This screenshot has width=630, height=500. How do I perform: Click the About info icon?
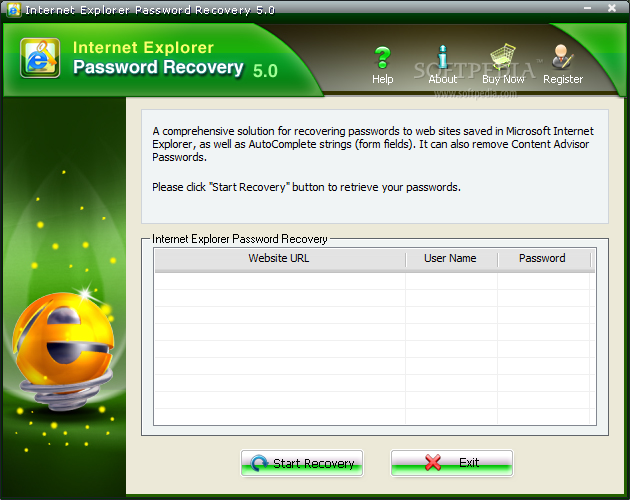coord(442,57)
